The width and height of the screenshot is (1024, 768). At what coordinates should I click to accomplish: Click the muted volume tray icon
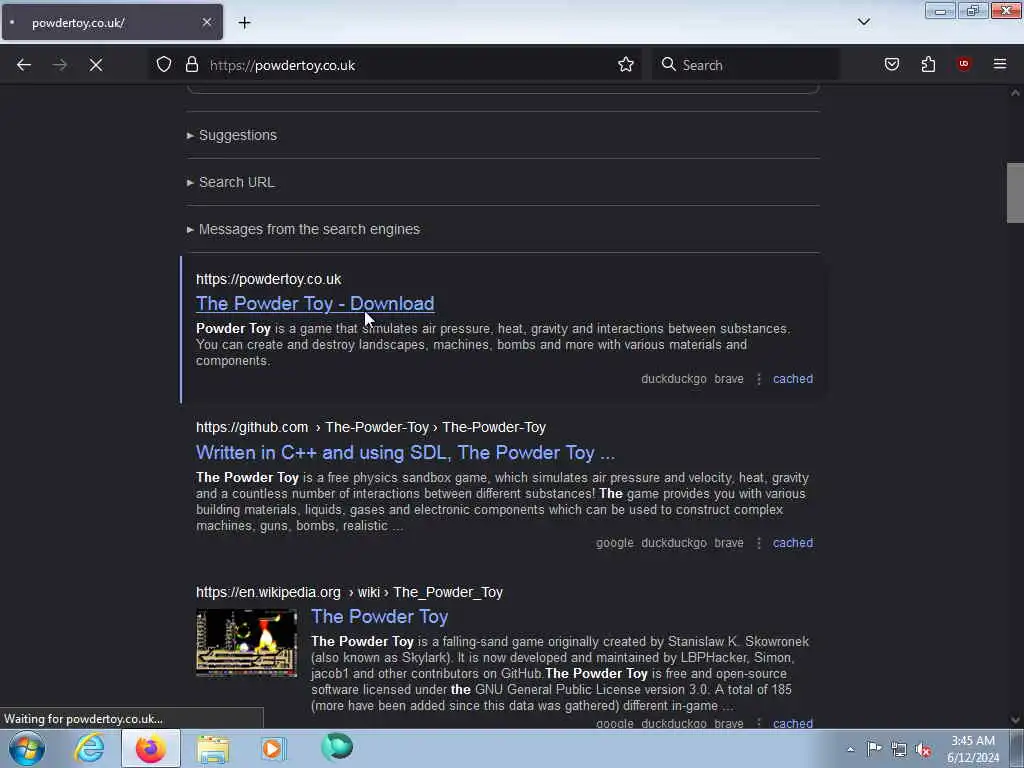coord(923,750)
